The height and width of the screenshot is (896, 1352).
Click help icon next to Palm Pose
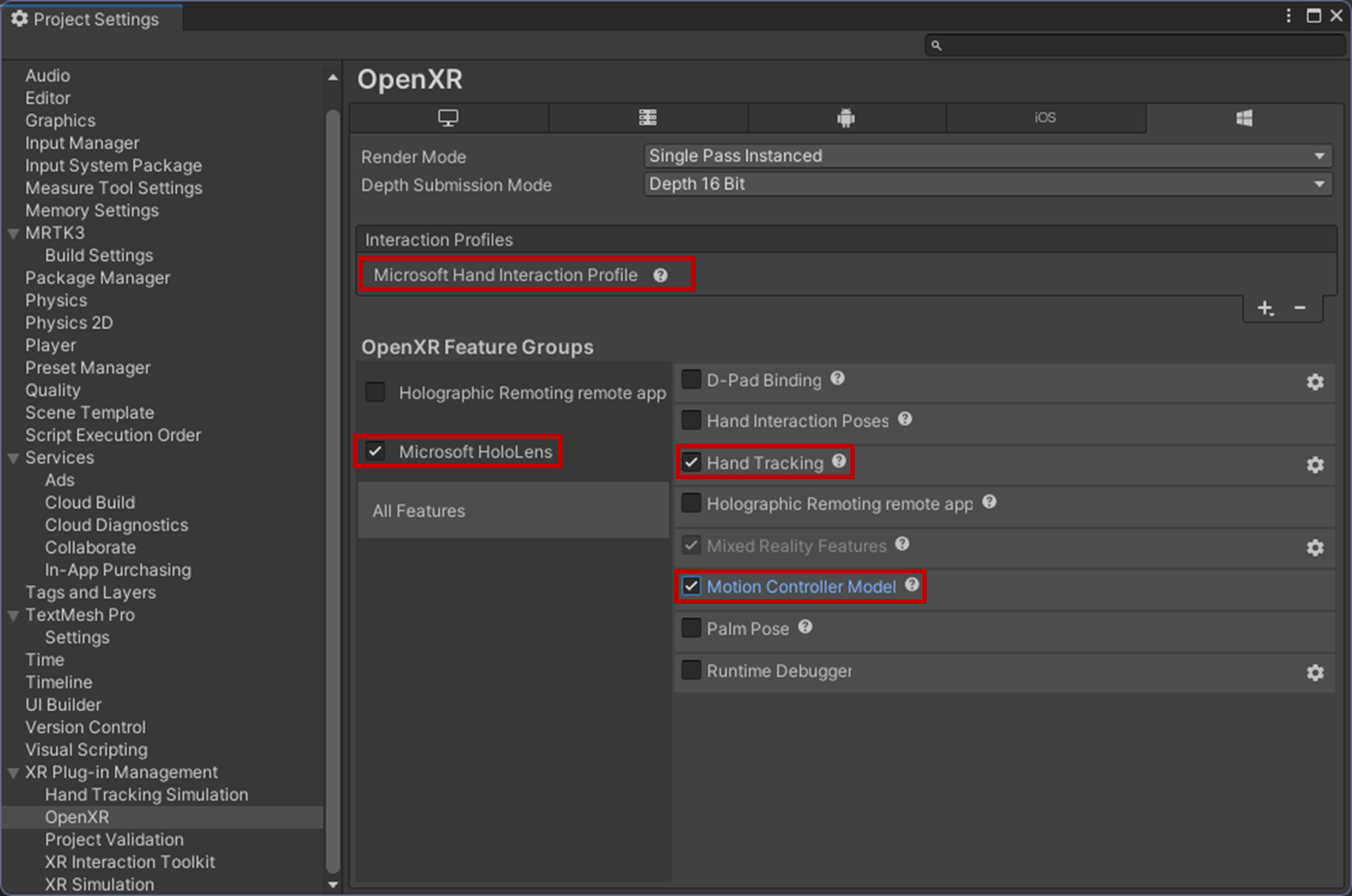coord(805,626)
